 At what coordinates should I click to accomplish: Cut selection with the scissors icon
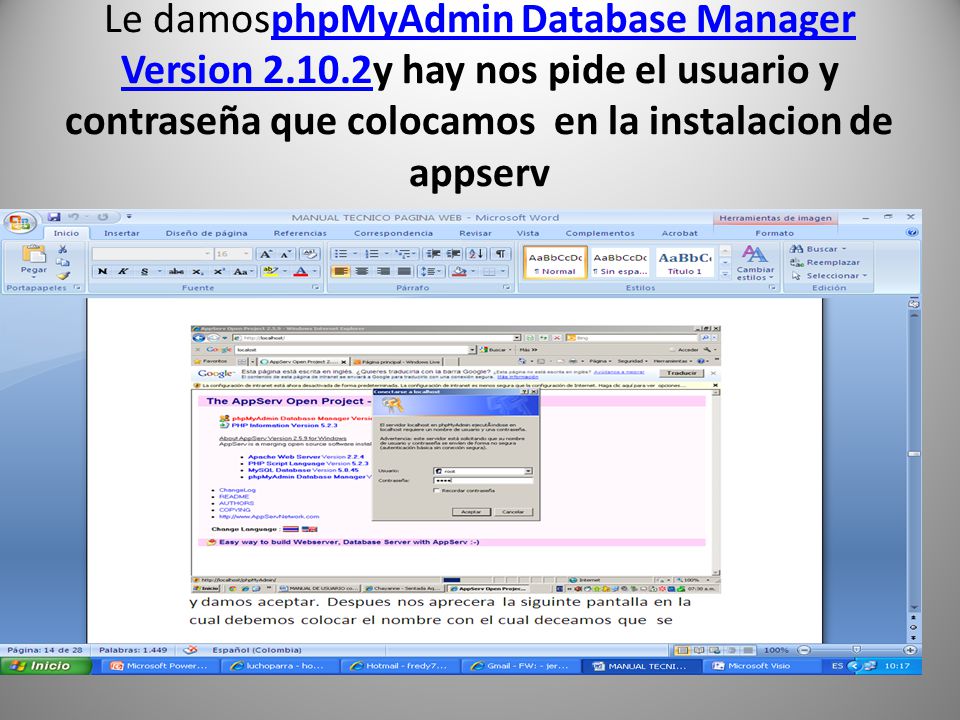(62, 249)
